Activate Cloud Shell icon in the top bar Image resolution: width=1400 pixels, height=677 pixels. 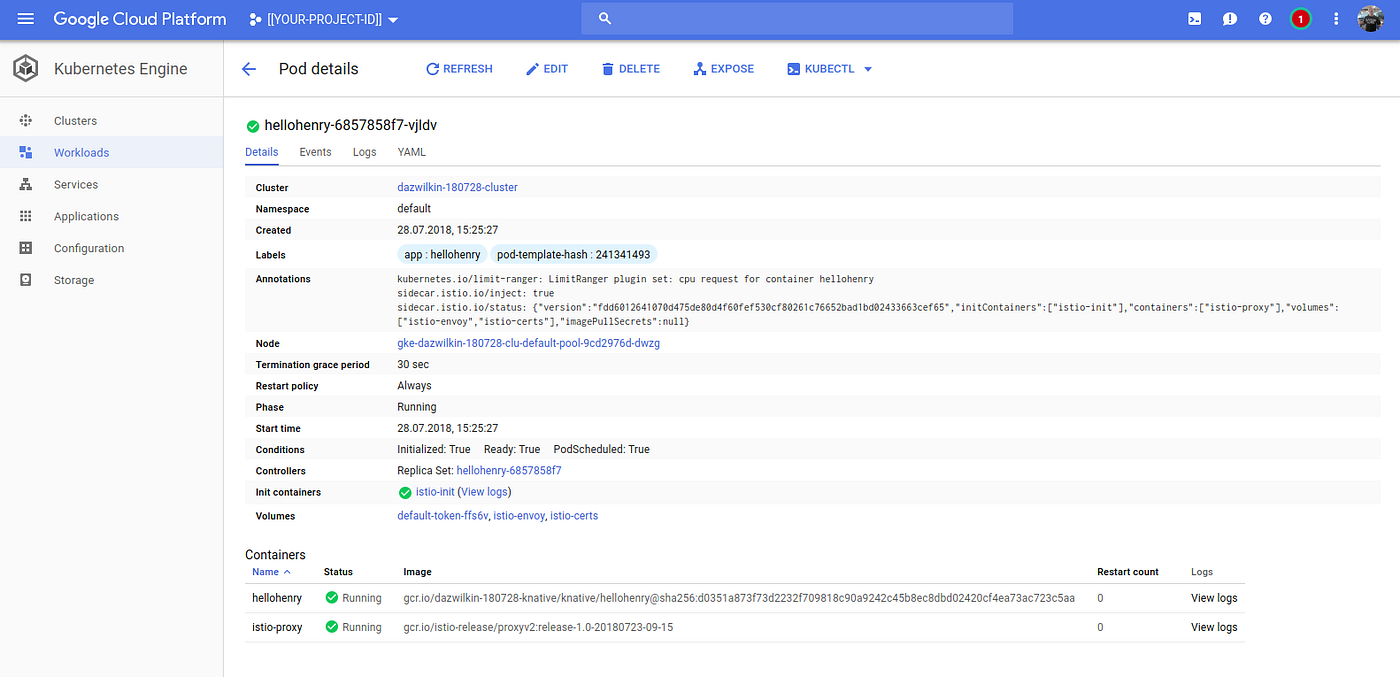1194,19
